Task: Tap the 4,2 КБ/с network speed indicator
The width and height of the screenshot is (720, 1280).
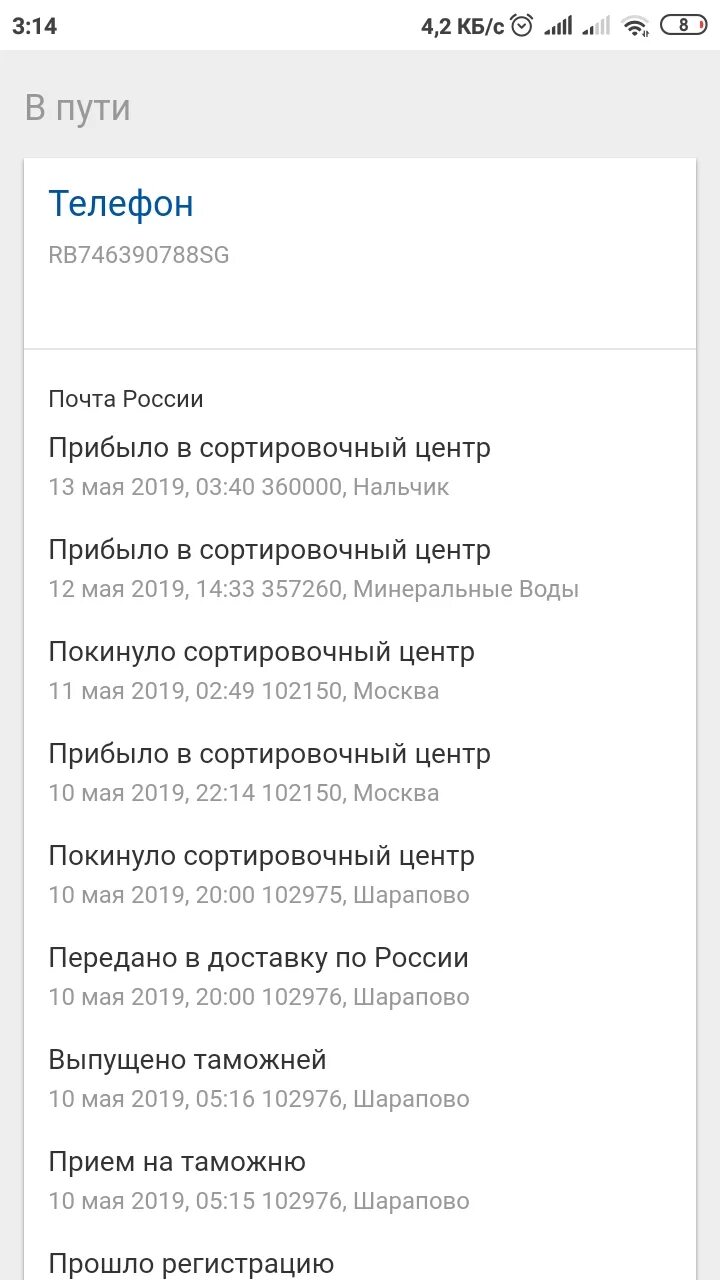Action: pyautogui.click(x=462, y=26)
